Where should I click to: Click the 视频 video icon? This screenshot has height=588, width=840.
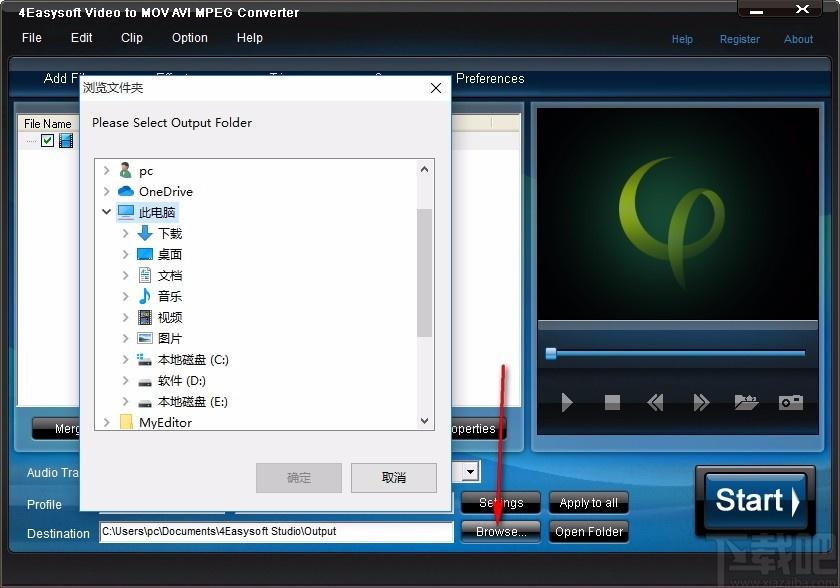point(145,317)
